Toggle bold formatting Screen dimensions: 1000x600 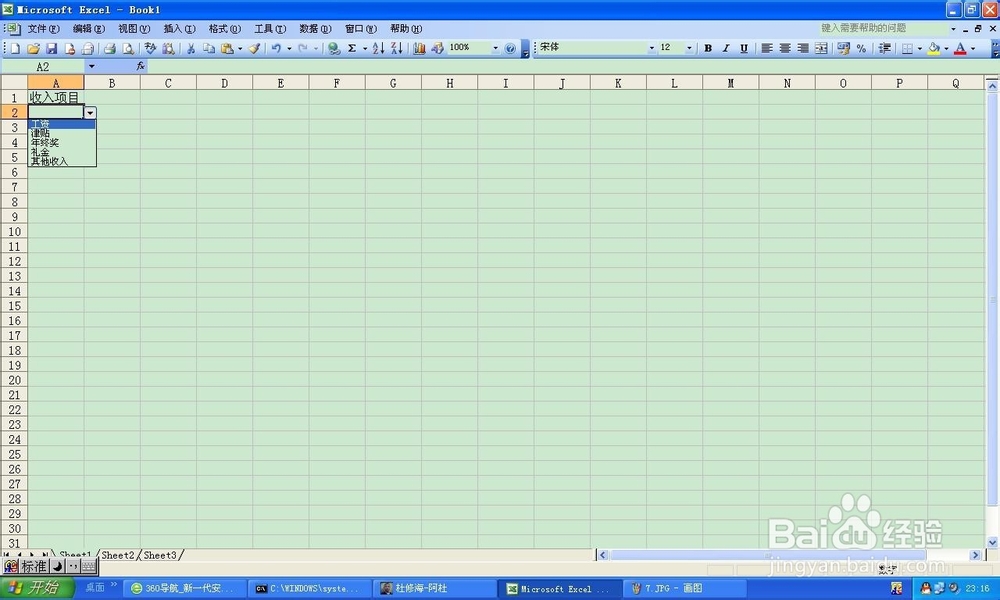coord(708,48)
